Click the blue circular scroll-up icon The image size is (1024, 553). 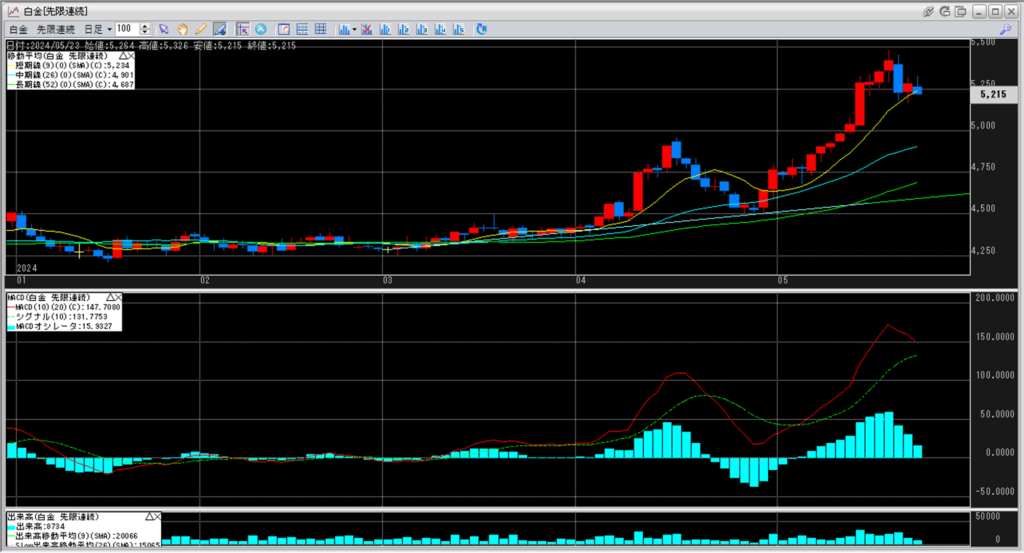261,29
